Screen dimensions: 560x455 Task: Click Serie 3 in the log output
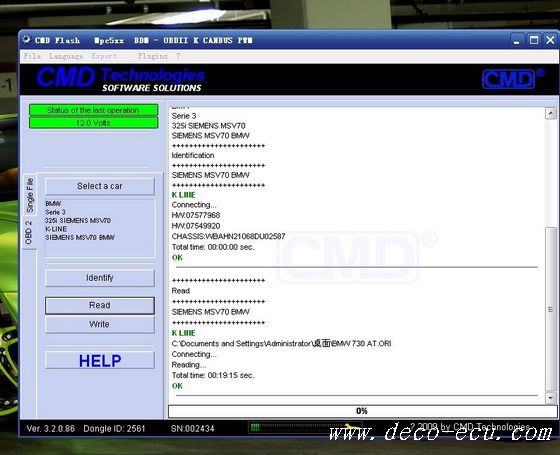(184, 116)
